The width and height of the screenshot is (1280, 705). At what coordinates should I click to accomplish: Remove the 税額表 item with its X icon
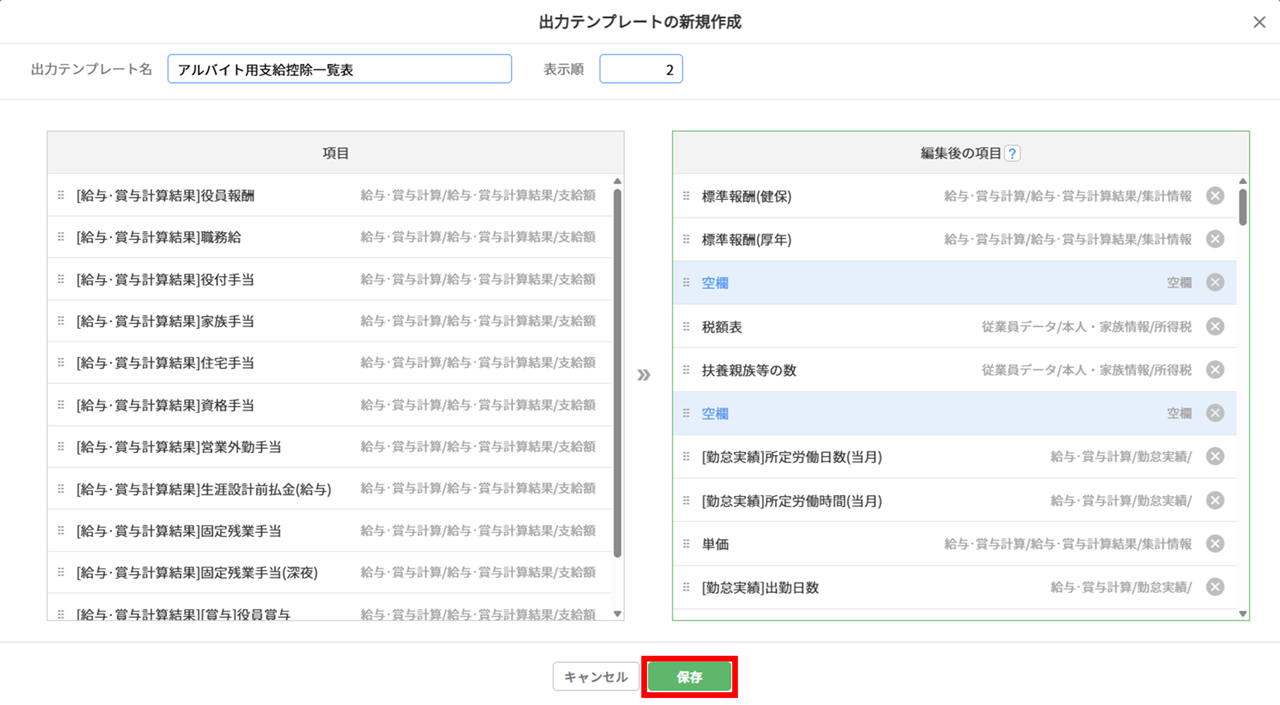(1215, 326)
